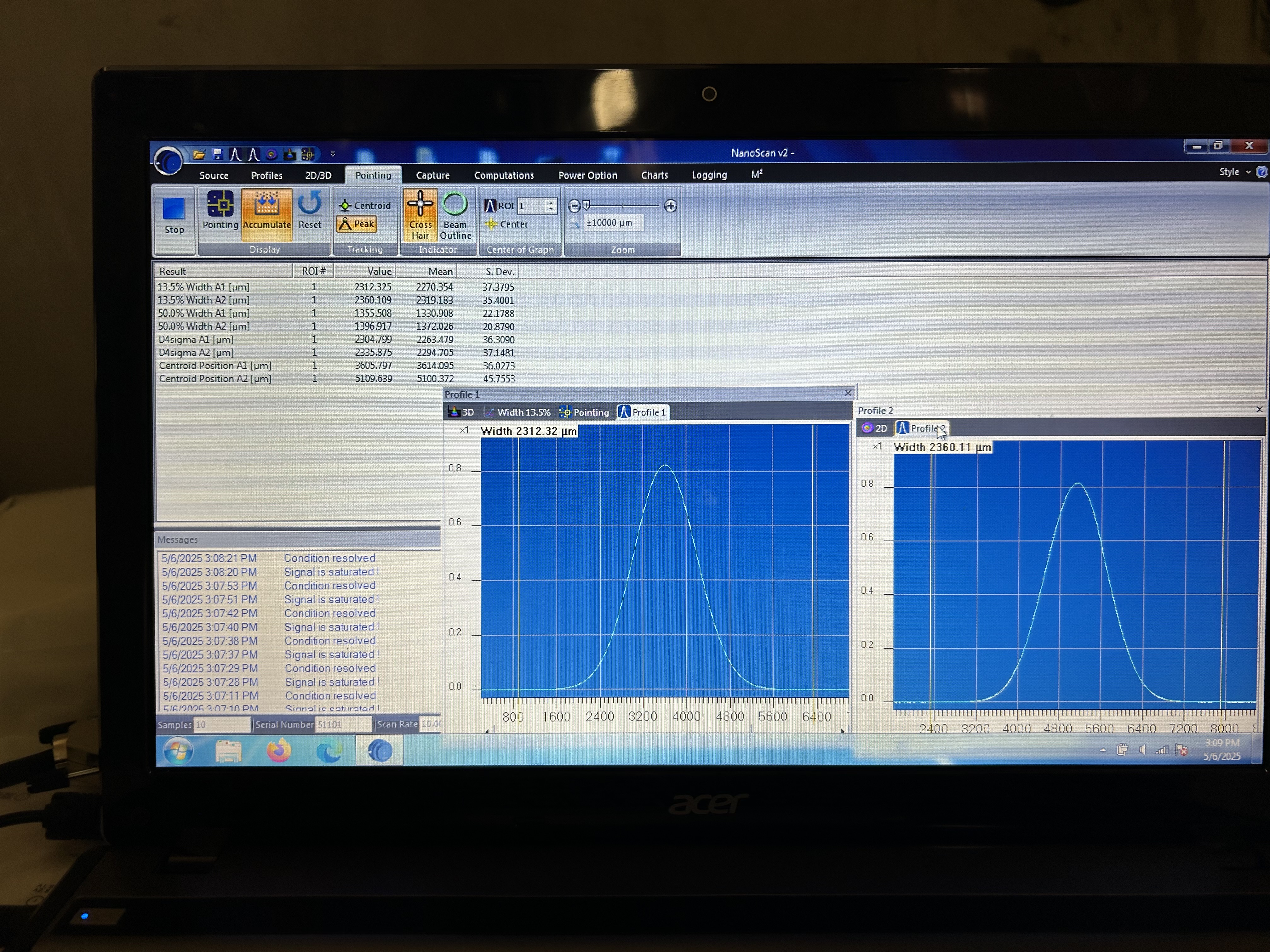Click the Profile 1 tab

643,412
